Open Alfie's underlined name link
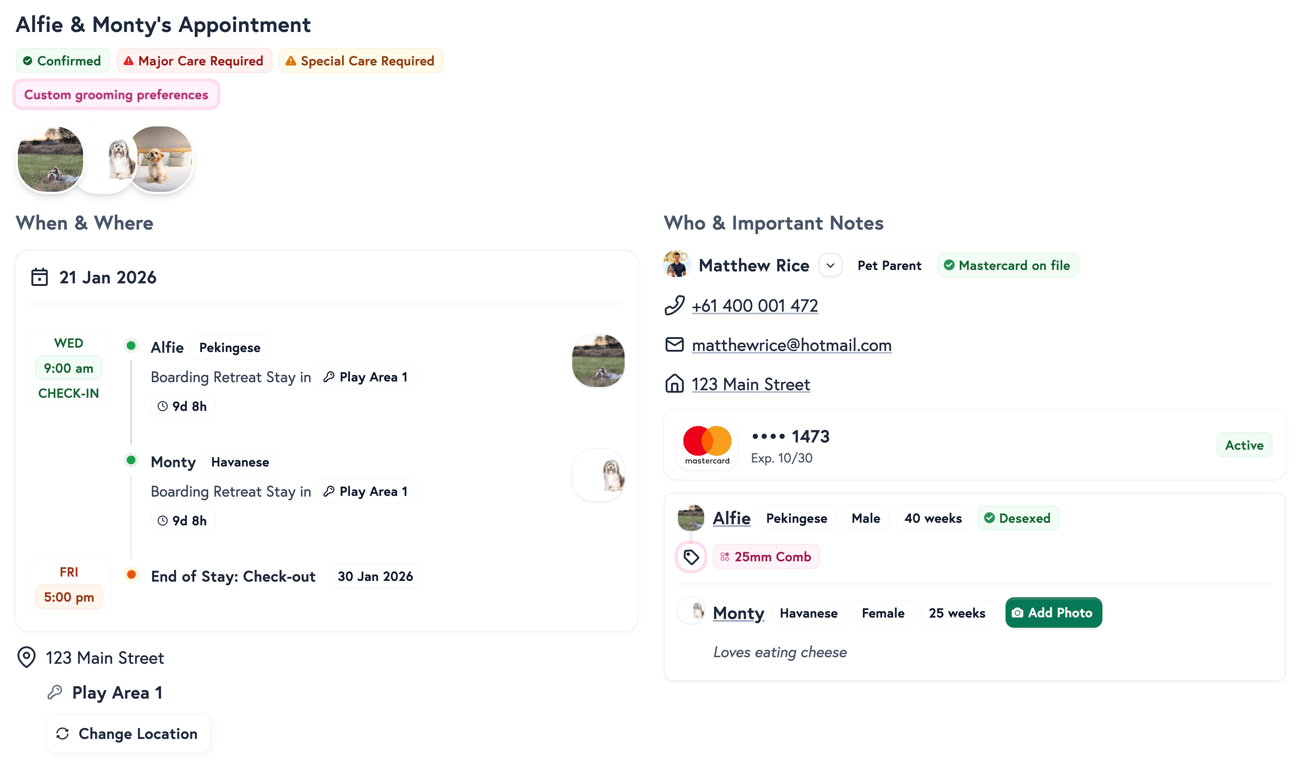Screen dimensions: 1308x768 (731, 518)
